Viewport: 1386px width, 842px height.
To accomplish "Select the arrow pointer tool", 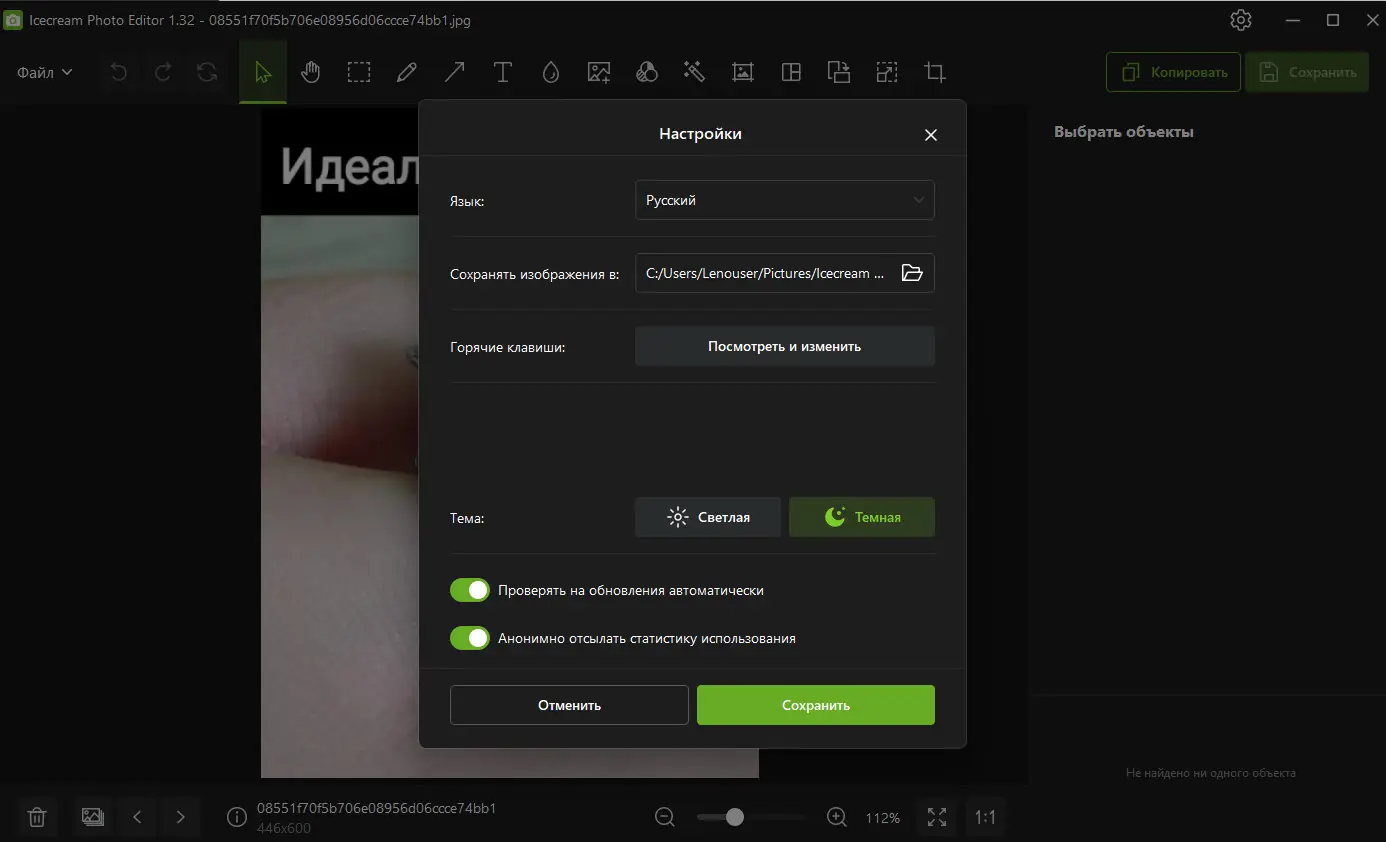I will (x=263, y=72).
